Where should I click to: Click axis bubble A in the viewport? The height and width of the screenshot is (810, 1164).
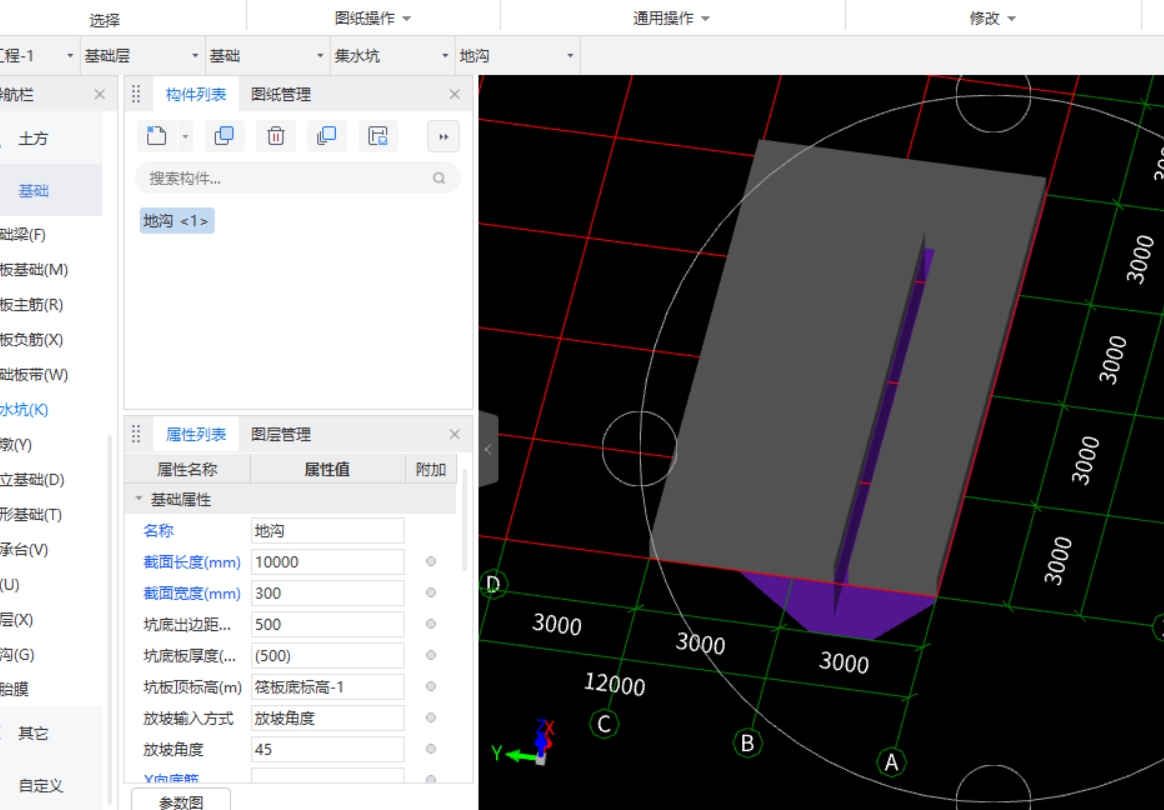(x=891, y=762)
